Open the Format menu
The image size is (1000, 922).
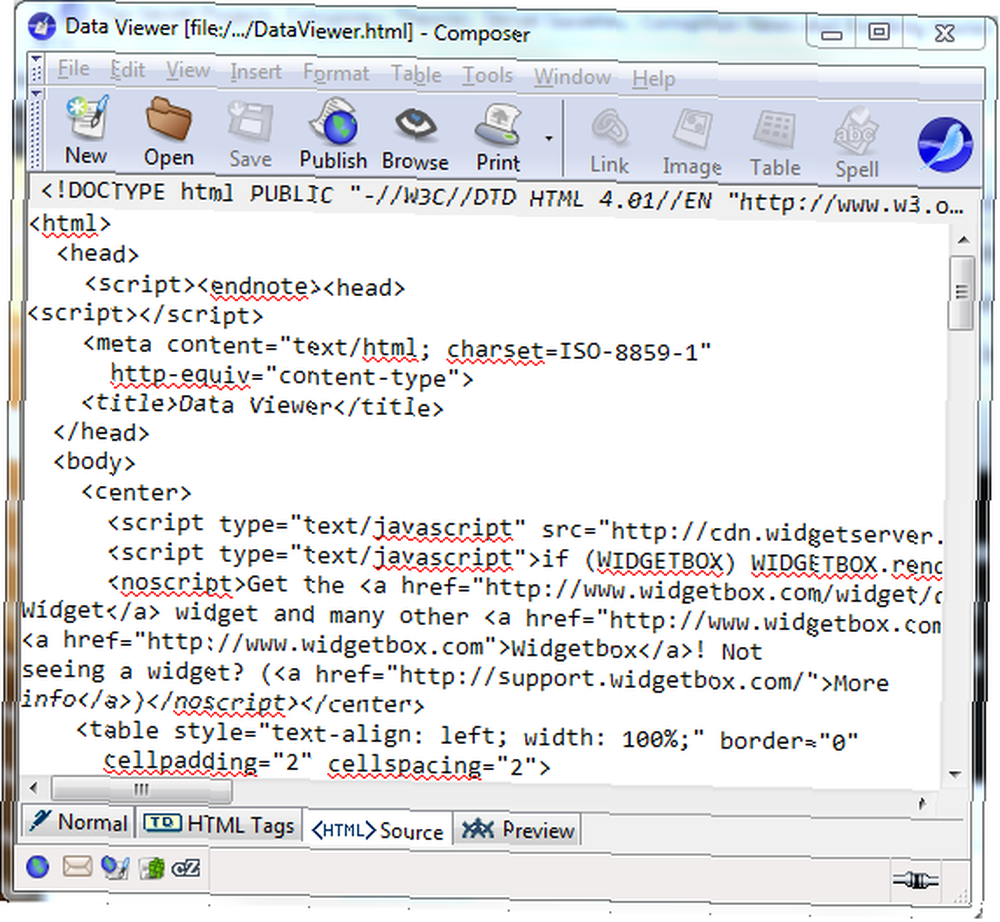336,73
